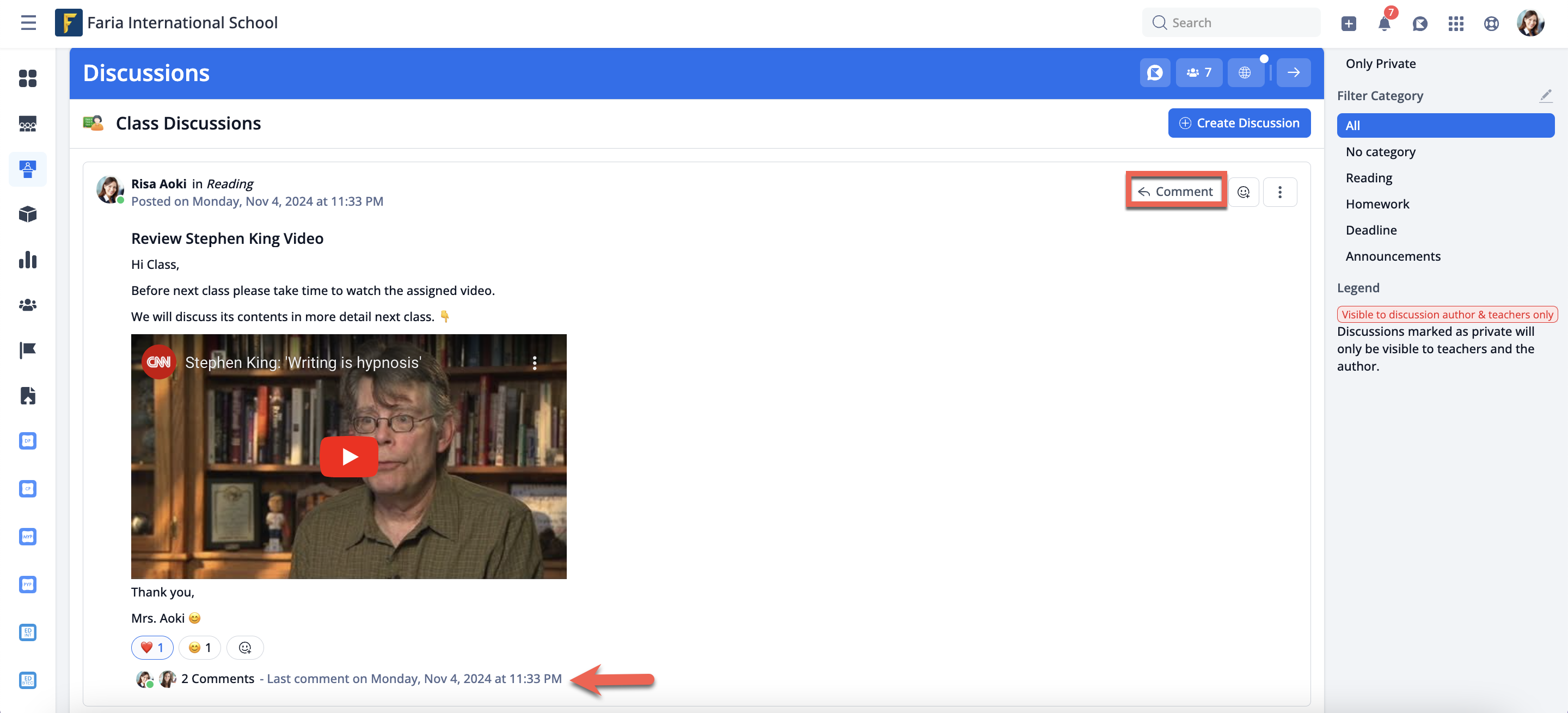Open the user profile avatar menu in the header

pos(1530,23)
